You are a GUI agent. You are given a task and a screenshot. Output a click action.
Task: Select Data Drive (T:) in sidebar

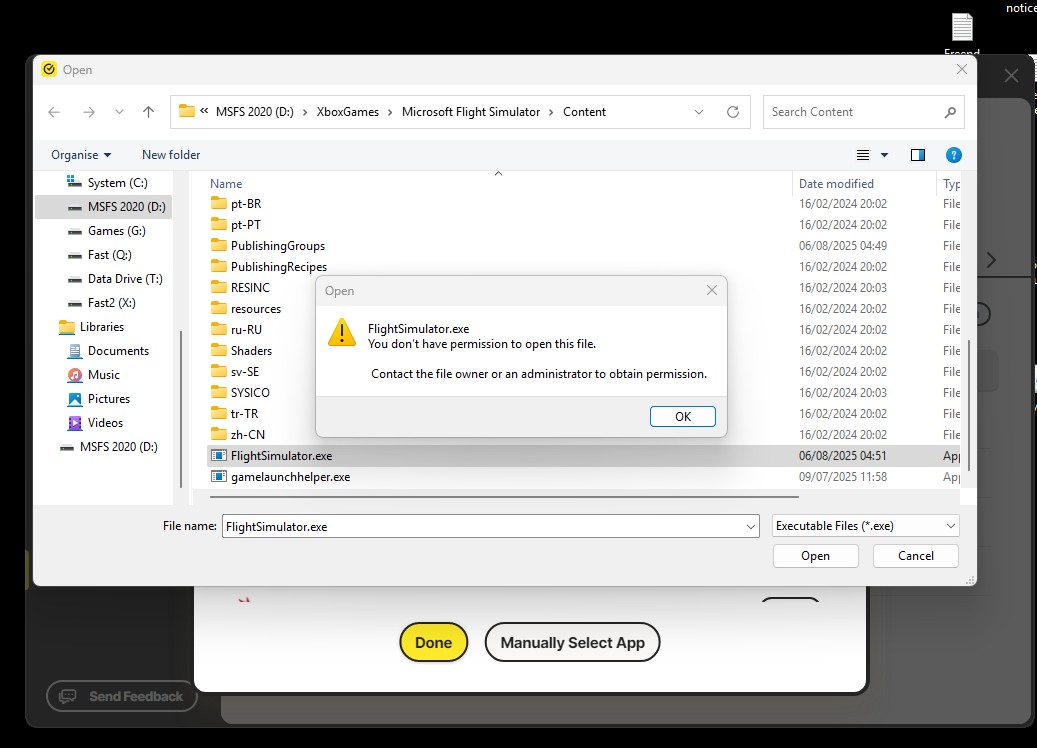116,279
